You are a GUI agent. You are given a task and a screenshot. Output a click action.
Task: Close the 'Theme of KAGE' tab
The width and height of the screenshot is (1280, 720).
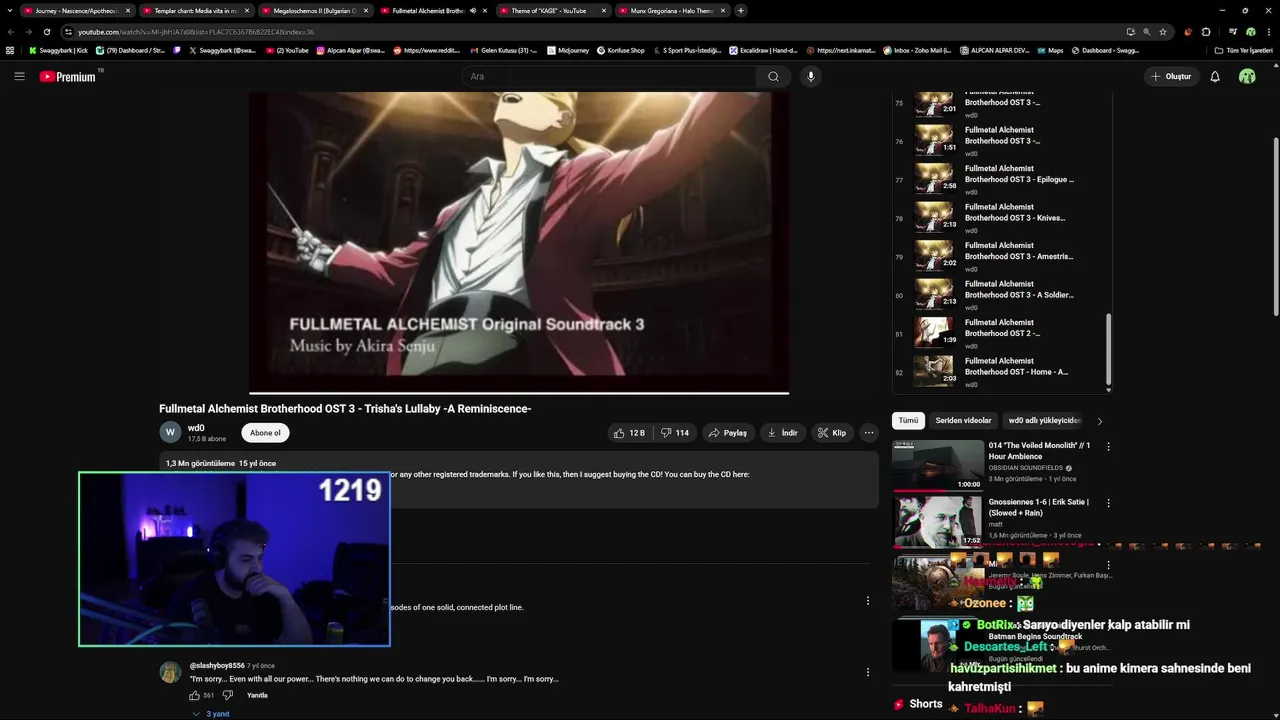(604, 11)
